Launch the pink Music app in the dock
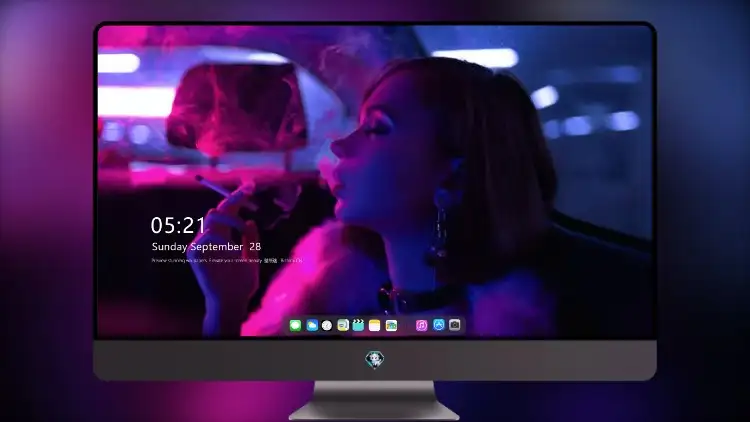750x422 pixels. click(x=421, y=325)
